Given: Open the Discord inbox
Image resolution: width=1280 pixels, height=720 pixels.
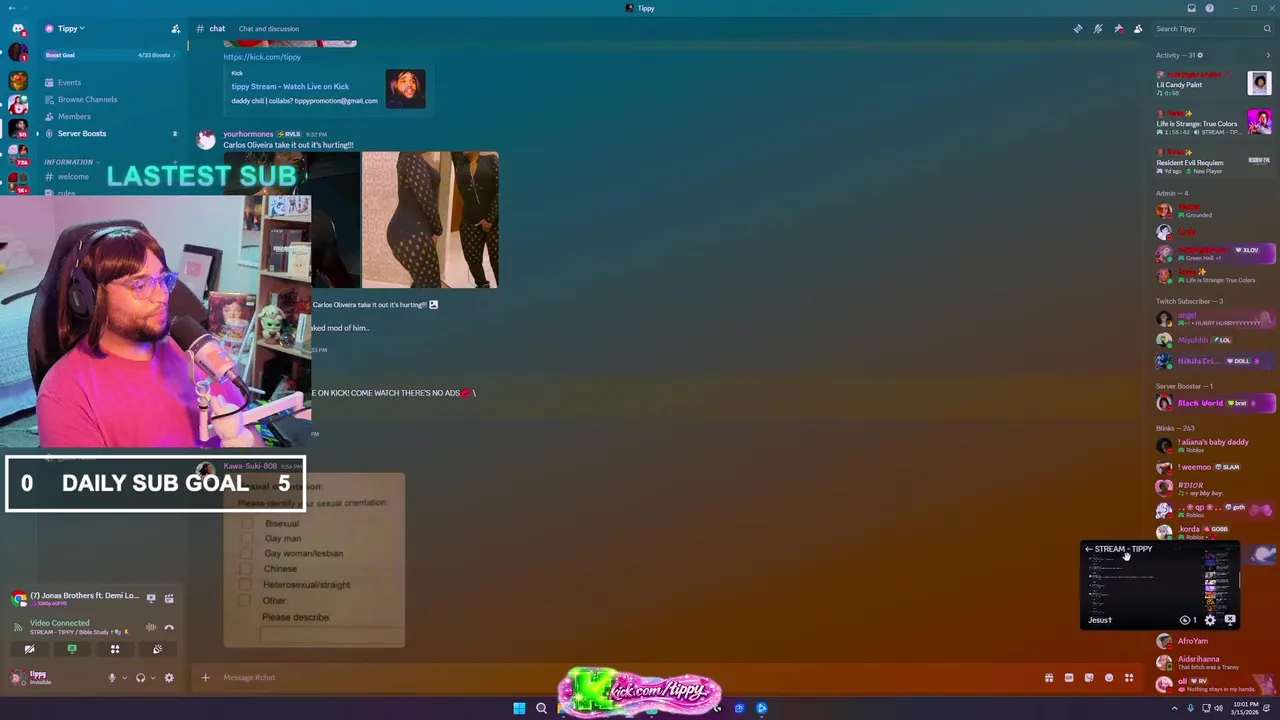Looking at the screenshot, I should (1190, 8).
